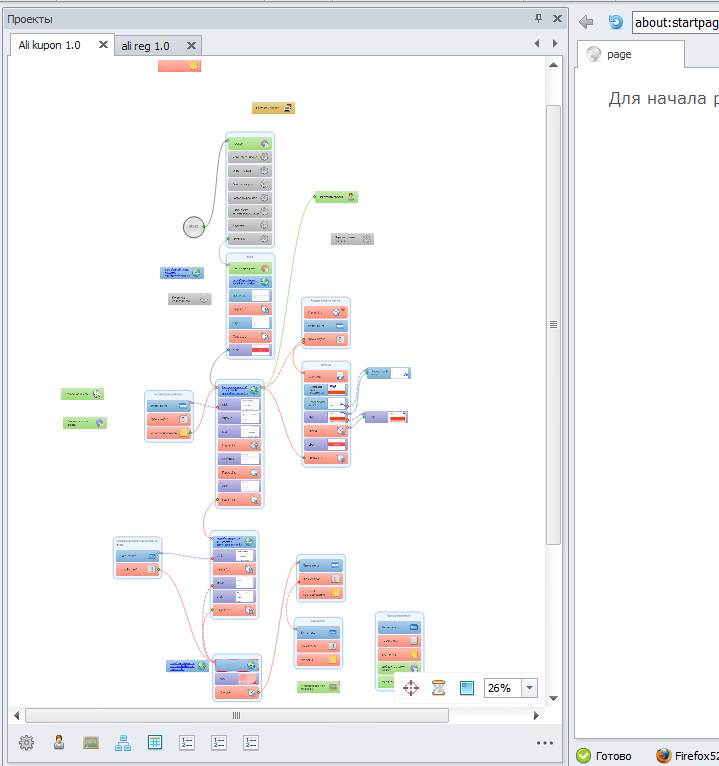Screen dimensions: 719x766
Task: Open the blue hierarchy diagram icon
Action: point(123,743)
